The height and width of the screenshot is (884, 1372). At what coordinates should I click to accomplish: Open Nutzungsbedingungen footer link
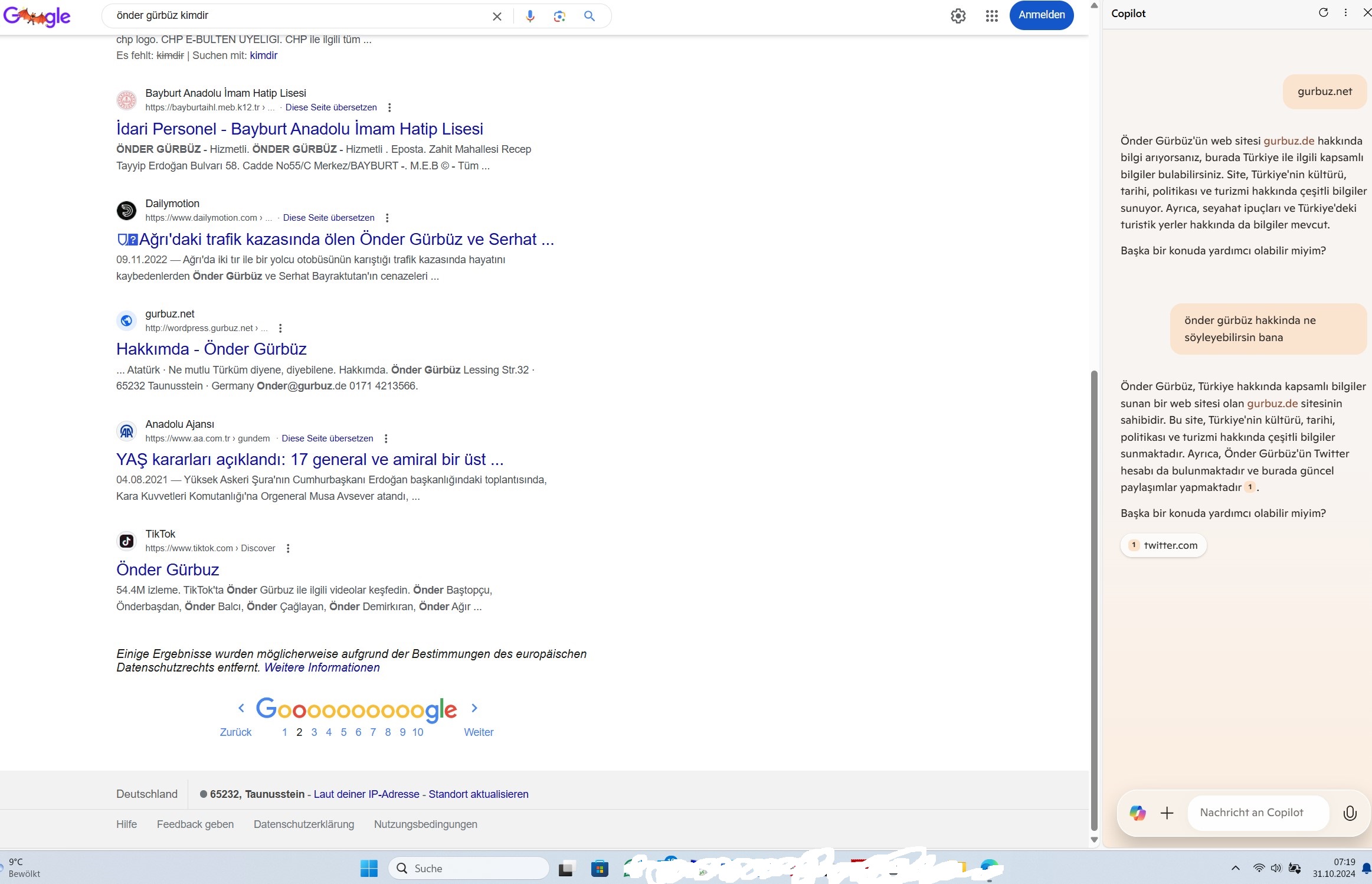(x=425, y=824)
